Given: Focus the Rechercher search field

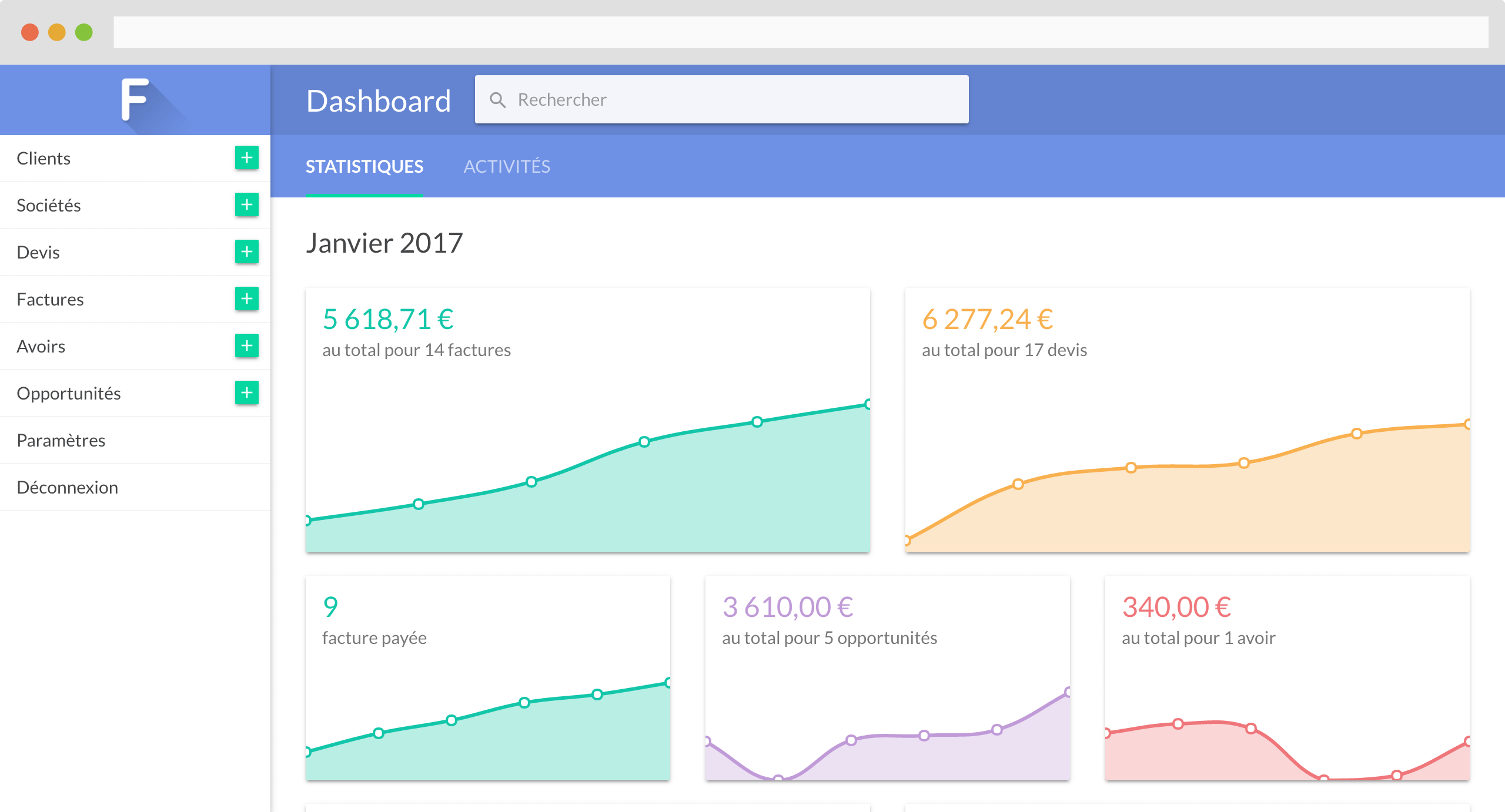Looking at the screenshot, I should pyautogui.click(x=722, y=99).
